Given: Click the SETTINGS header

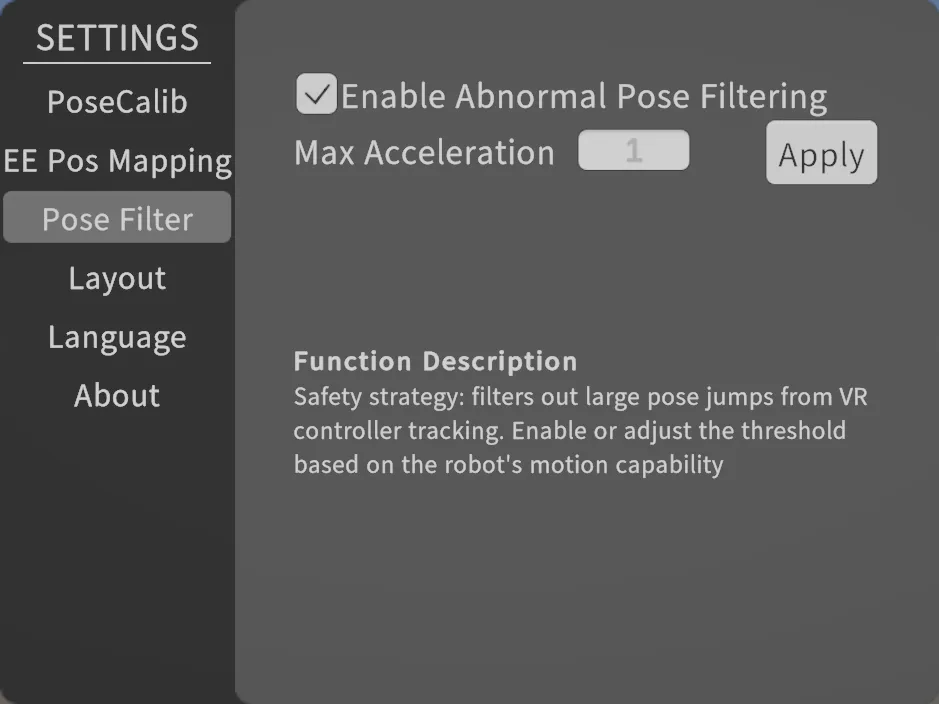Looking at the screenshot, I should click(x=116, y=39).
